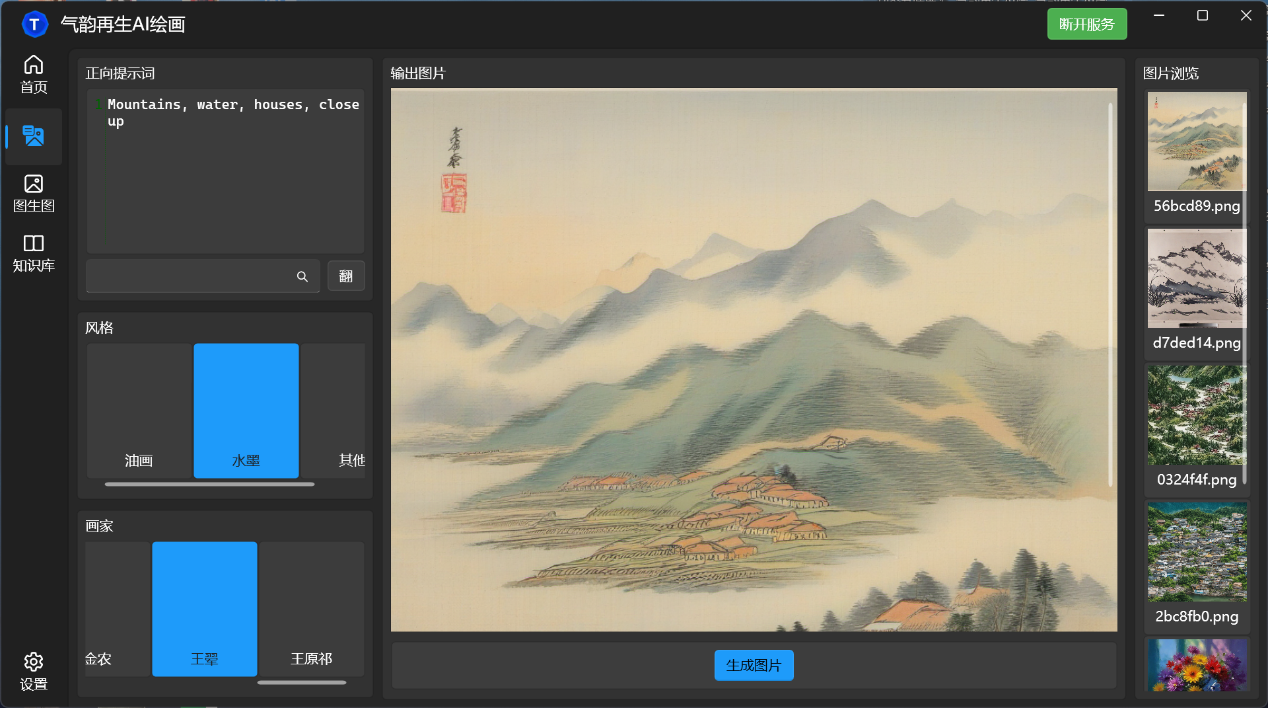Open the 图生图 image-to-image page
Screen dimensions: 1268x708
click(x=34, y=194)
